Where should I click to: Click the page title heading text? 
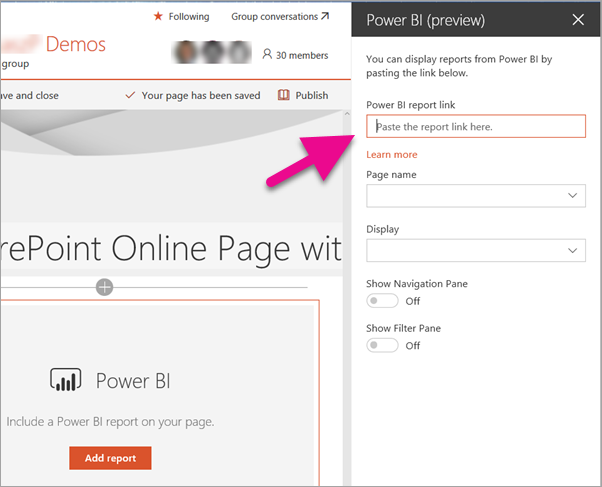[x=170, y=249]
